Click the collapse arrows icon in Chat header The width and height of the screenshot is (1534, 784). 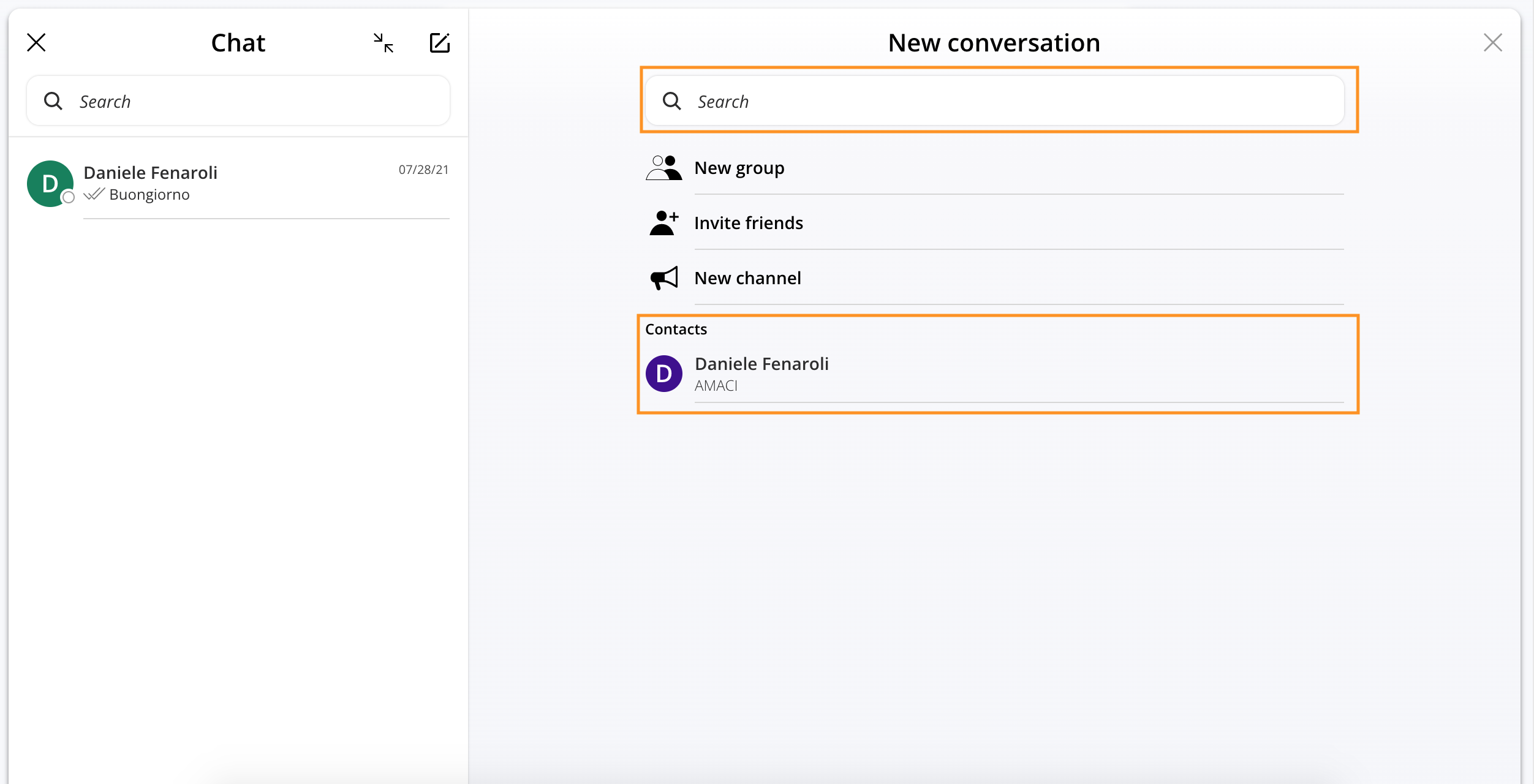pos(383,43)
